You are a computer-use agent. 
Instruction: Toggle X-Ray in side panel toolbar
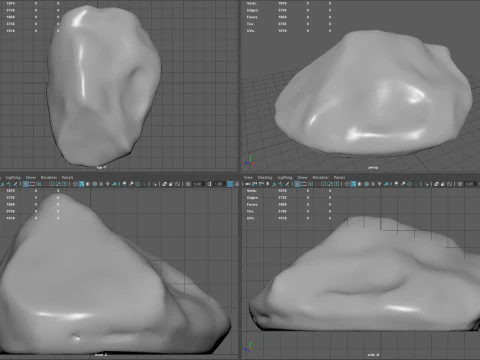tap(436, 184)
